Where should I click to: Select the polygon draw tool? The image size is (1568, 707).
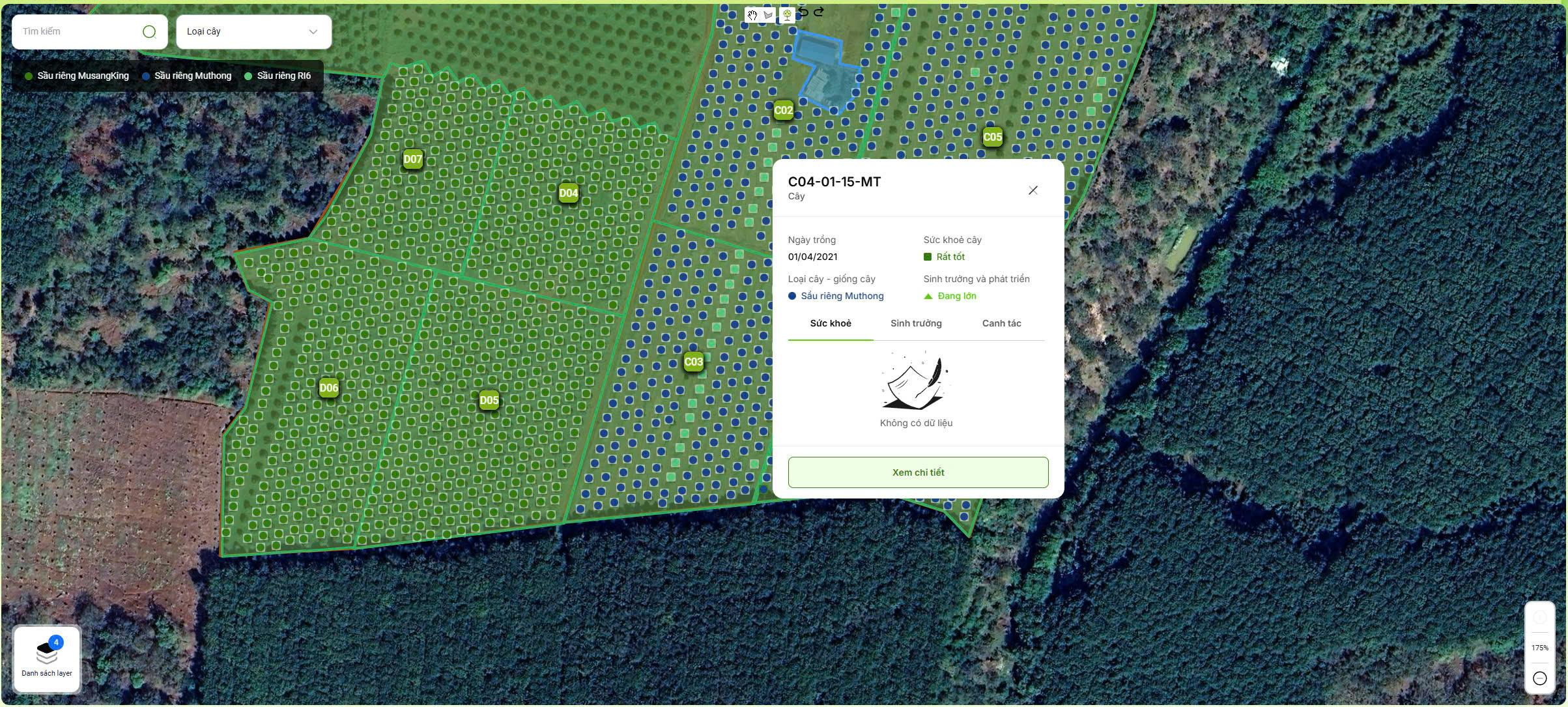point(769,15)
